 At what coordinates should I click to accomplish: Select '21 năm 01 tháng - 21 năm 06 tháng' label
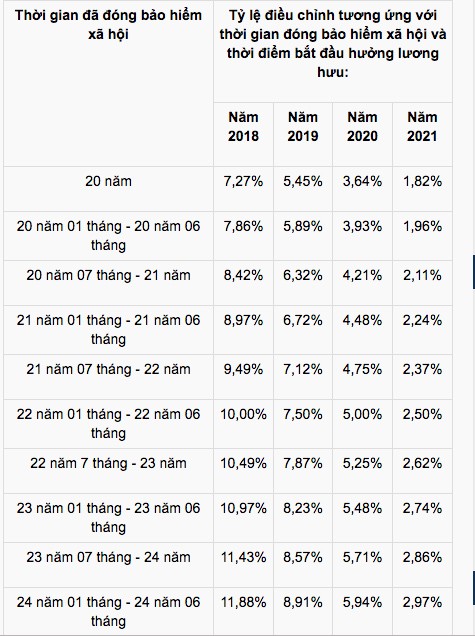108,329
